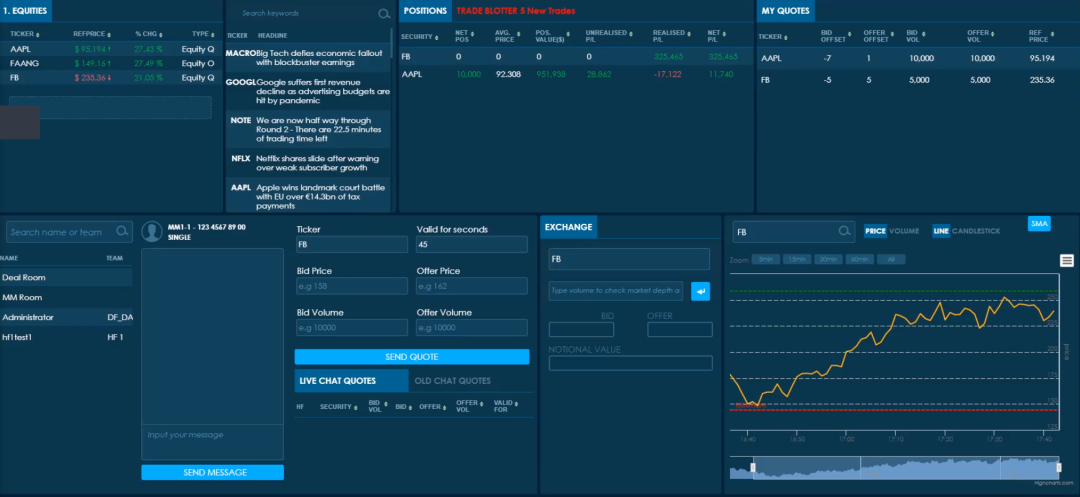Viewport: 1080px width, 497px height.
Task: Click the Bid Volume input field
Action: coord(352,328)
